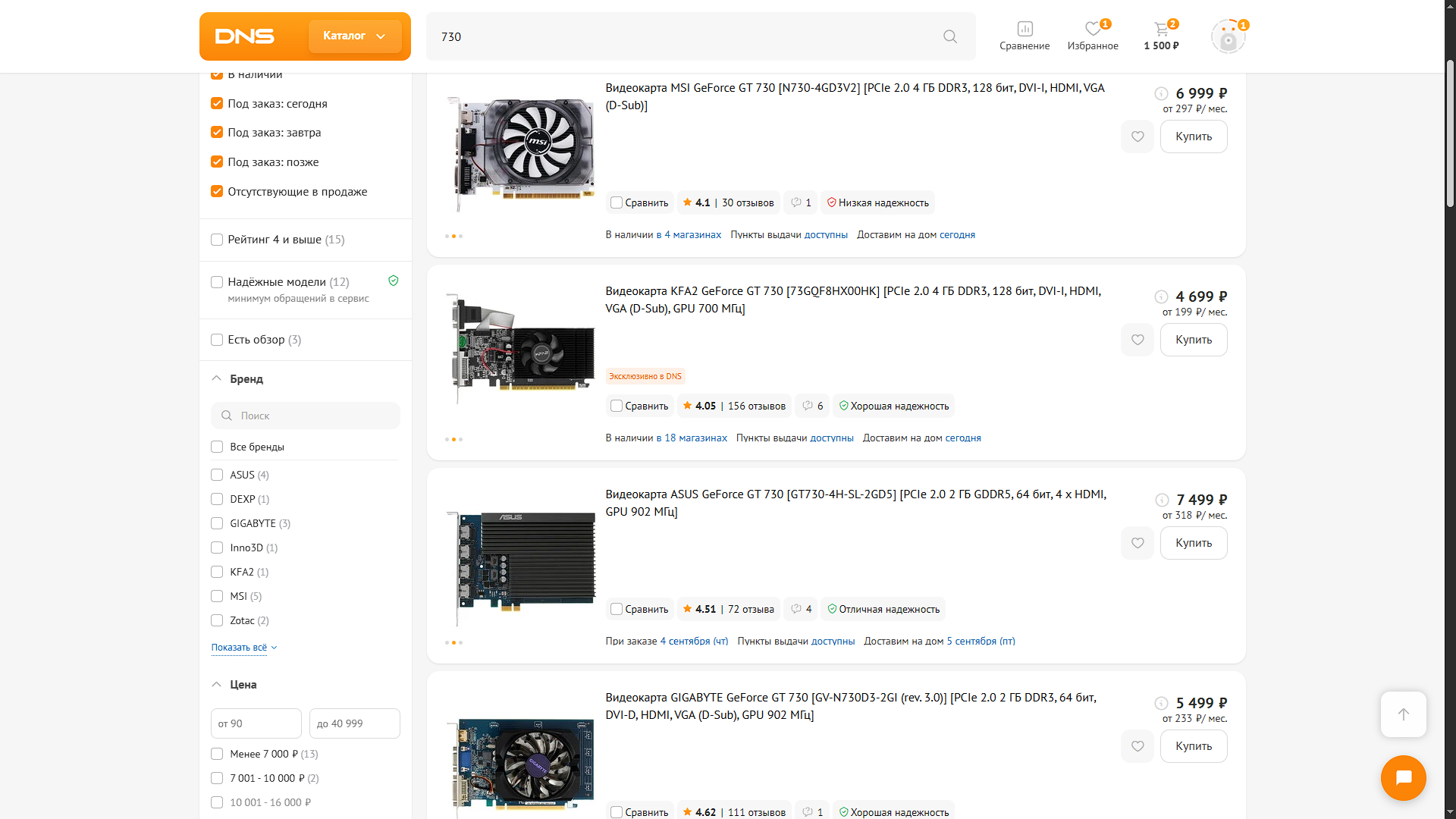Click Купить for ASUS GT 730
The height and width of the screenshot is (819, 1456).
(1193, 543)
